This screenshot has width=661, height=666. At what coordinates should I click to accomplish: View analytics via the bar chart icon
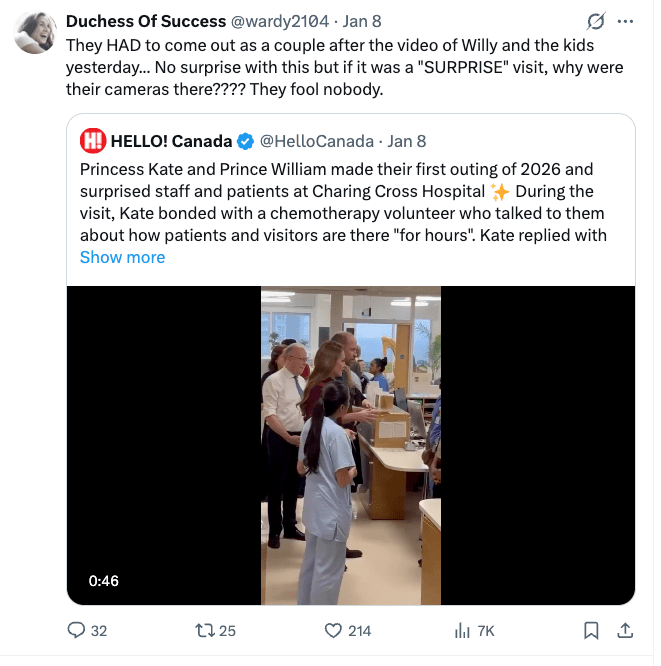point(462,630)
